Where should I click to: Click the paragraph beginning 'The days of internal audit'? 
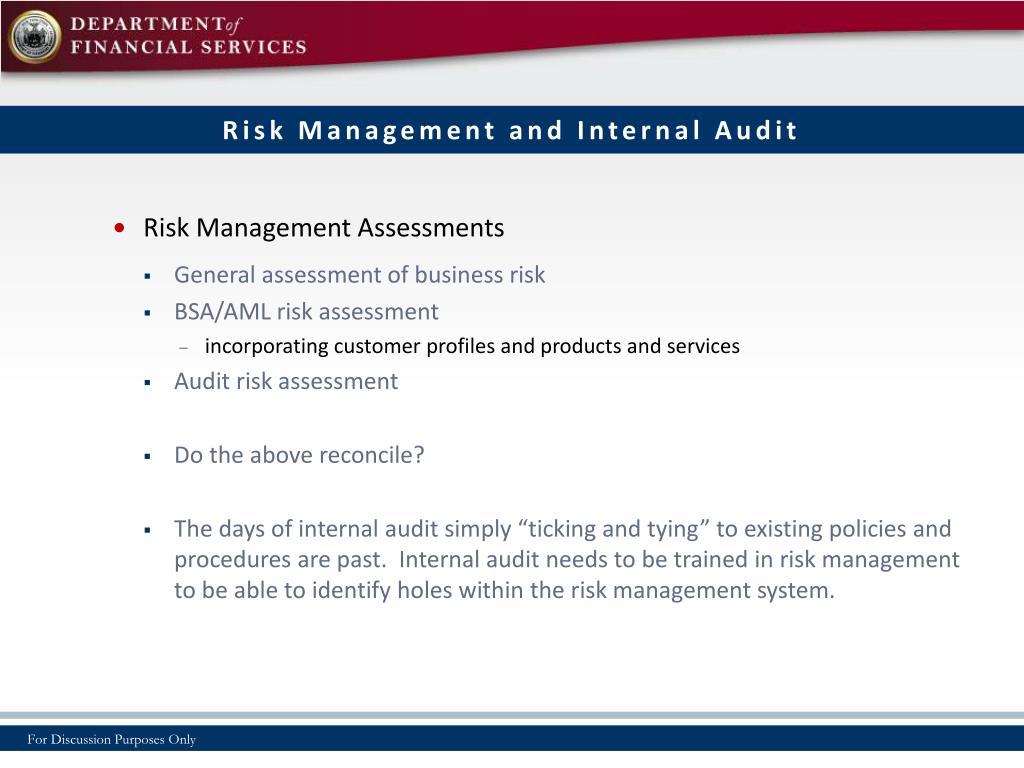[566, 559]
